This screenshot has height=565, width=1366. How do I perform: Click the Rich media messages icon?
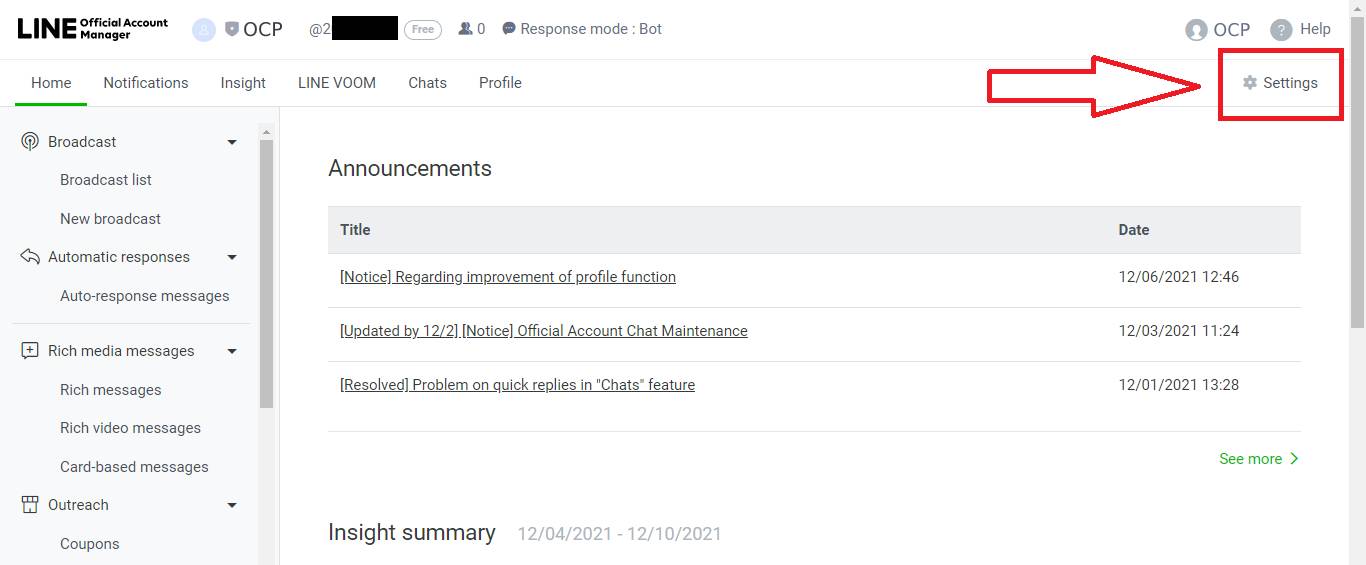pyautogui.click(x=30, y=351)
